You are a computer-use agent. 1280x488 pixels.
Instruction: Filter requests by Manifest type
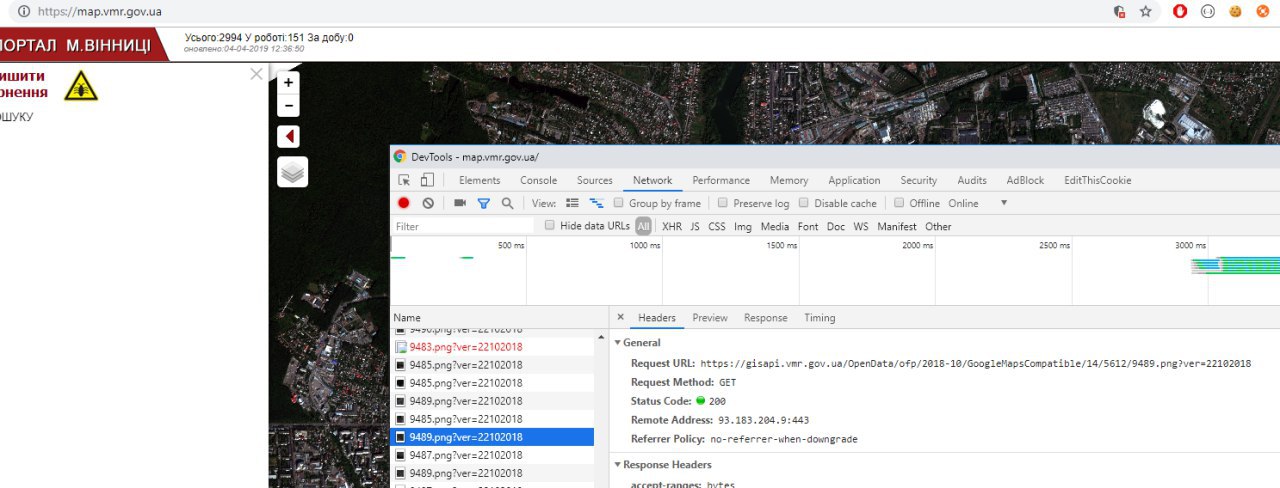click(897, 227)
